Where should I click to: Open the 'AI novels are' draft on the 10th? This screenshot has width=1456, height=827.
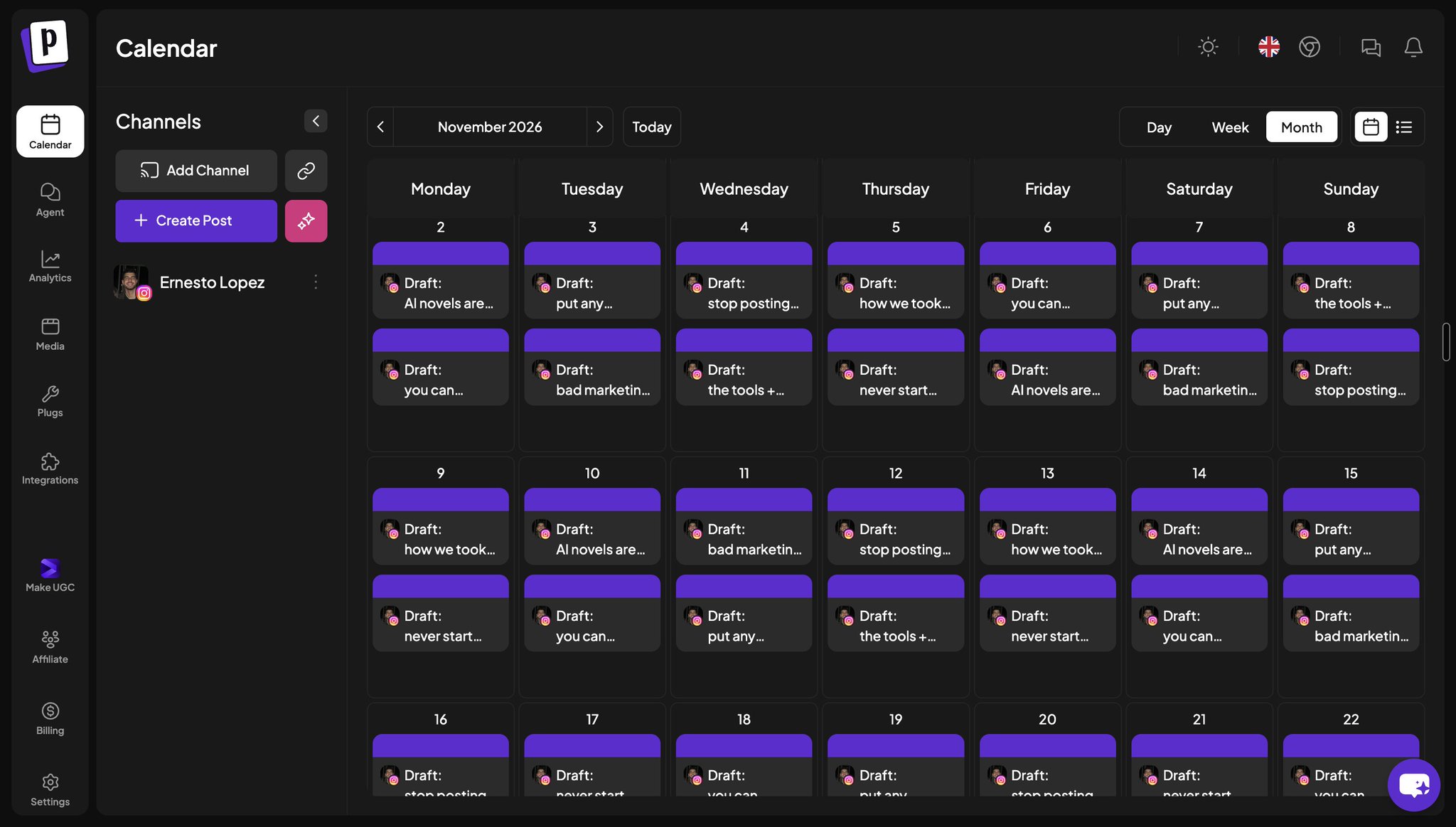click(x=592, y=526)
